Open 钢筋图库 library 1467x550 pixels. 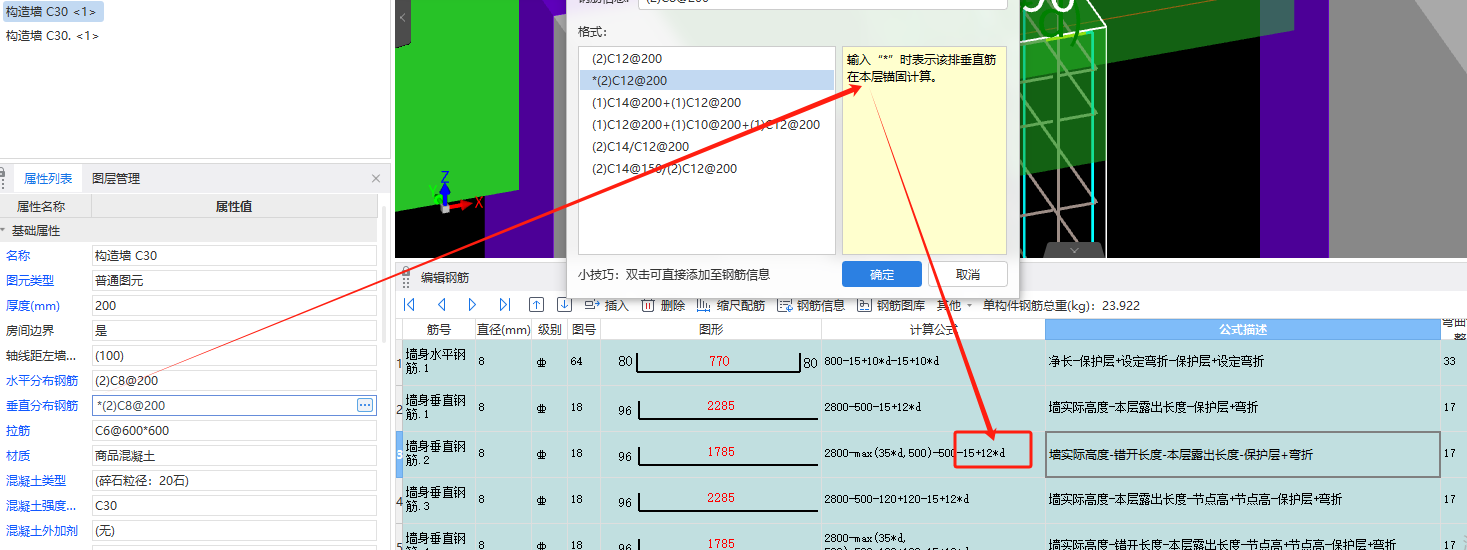890,305
